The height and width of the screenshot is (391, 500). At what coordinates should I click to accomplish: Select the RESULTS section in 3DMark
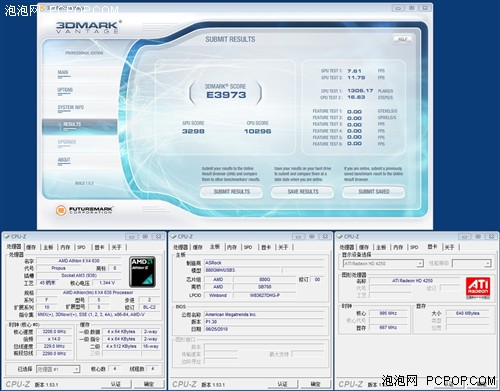click(80, 127)
